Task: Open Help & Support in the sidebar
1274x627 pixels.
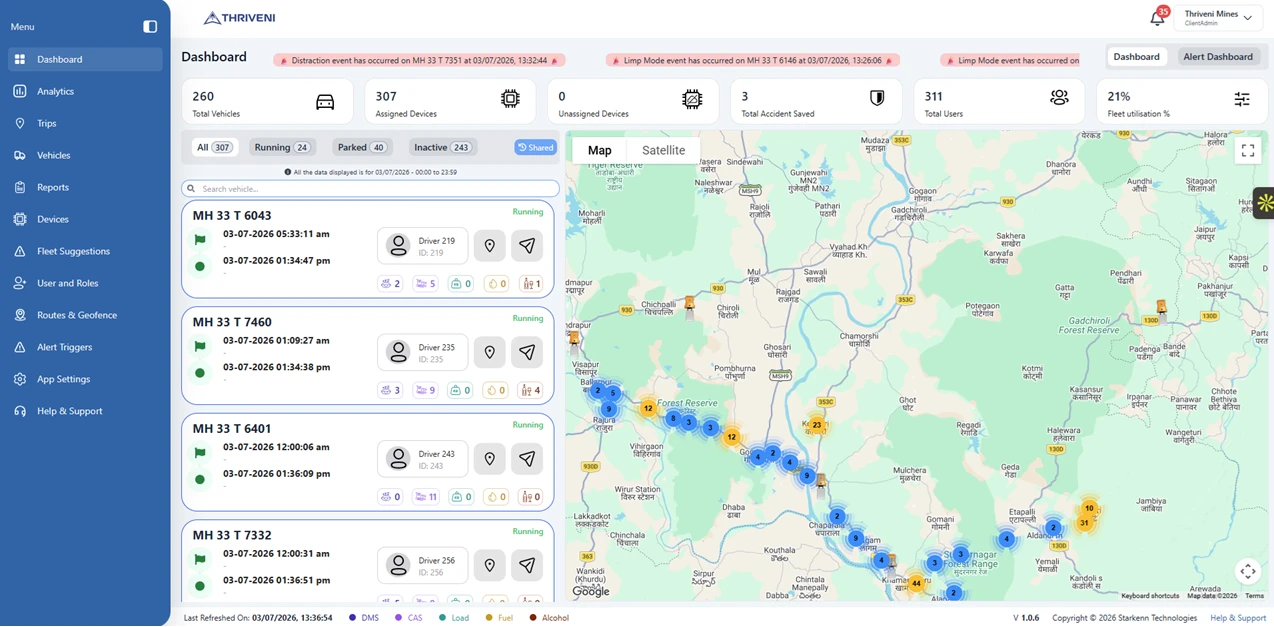Action: point(85,411)
